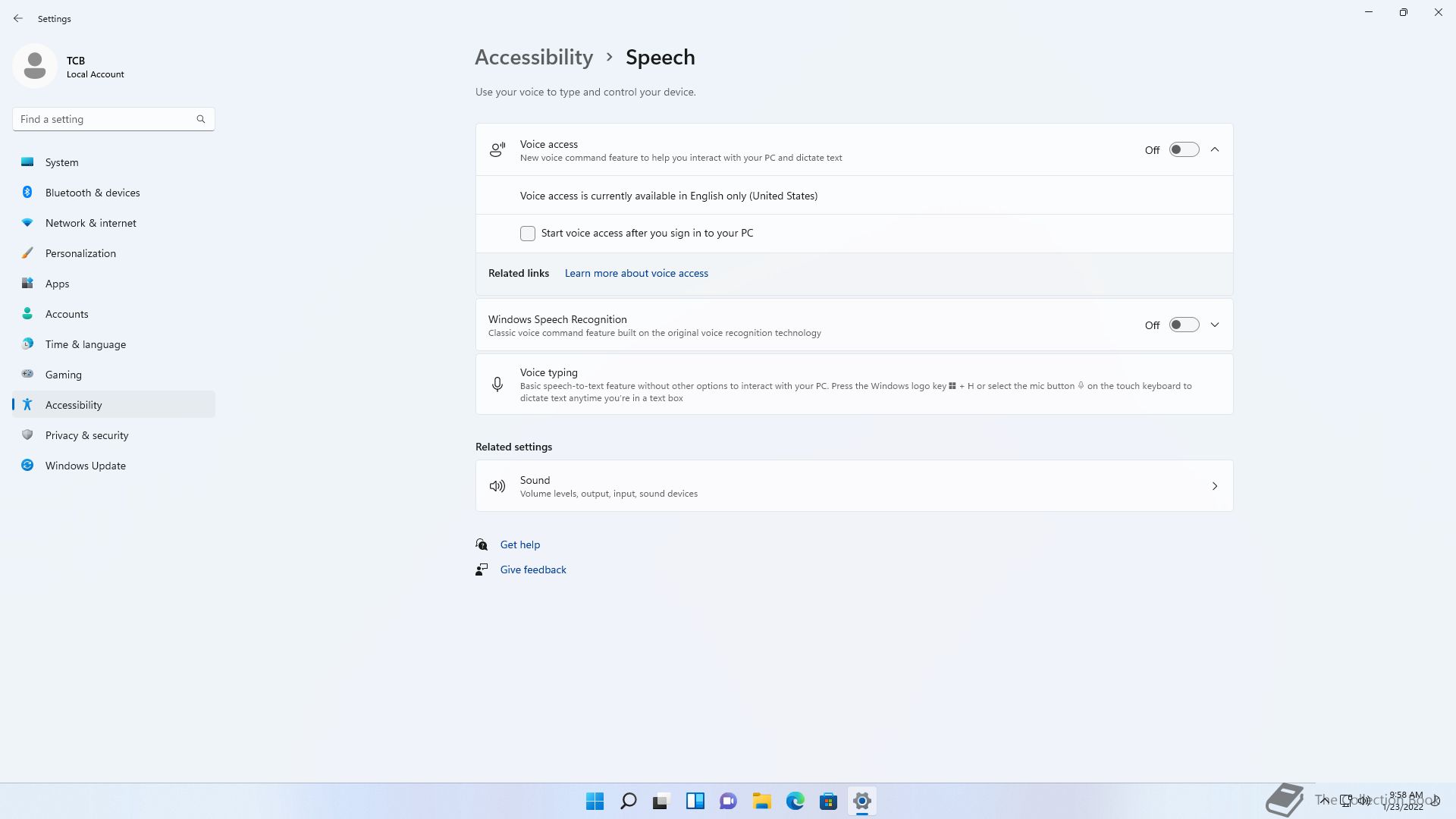Open Task View from taskbar
Screen dimensions: 1456x819
pyautogui.click(x=662, y=801)
